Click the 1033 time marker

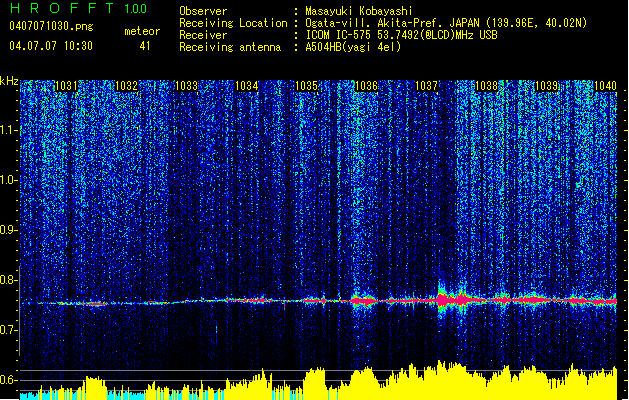tap(186, 86)
